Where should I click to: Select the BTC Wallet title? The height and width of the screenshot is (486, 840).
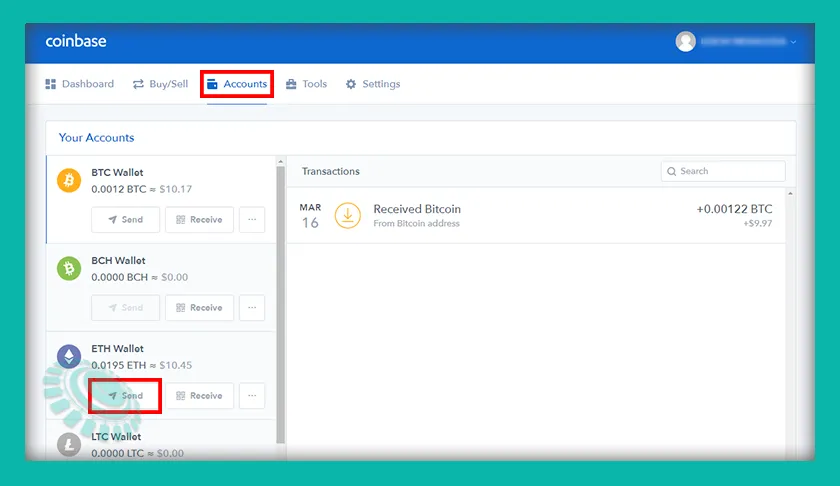(117, 173)
